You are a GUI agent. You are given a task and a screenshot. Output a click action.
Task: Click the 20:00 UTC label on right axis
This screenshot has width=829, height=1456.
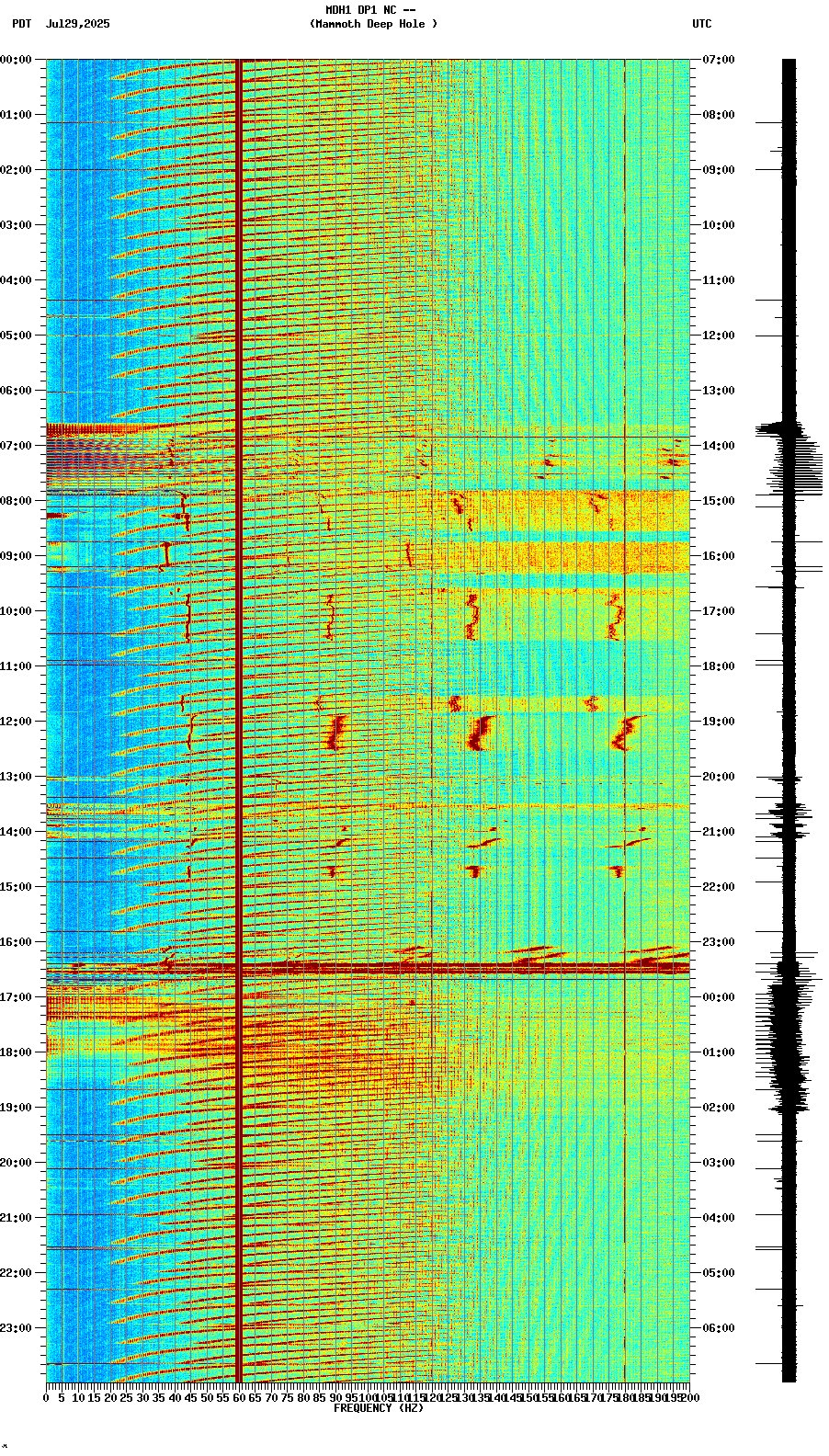click(719, 777)
